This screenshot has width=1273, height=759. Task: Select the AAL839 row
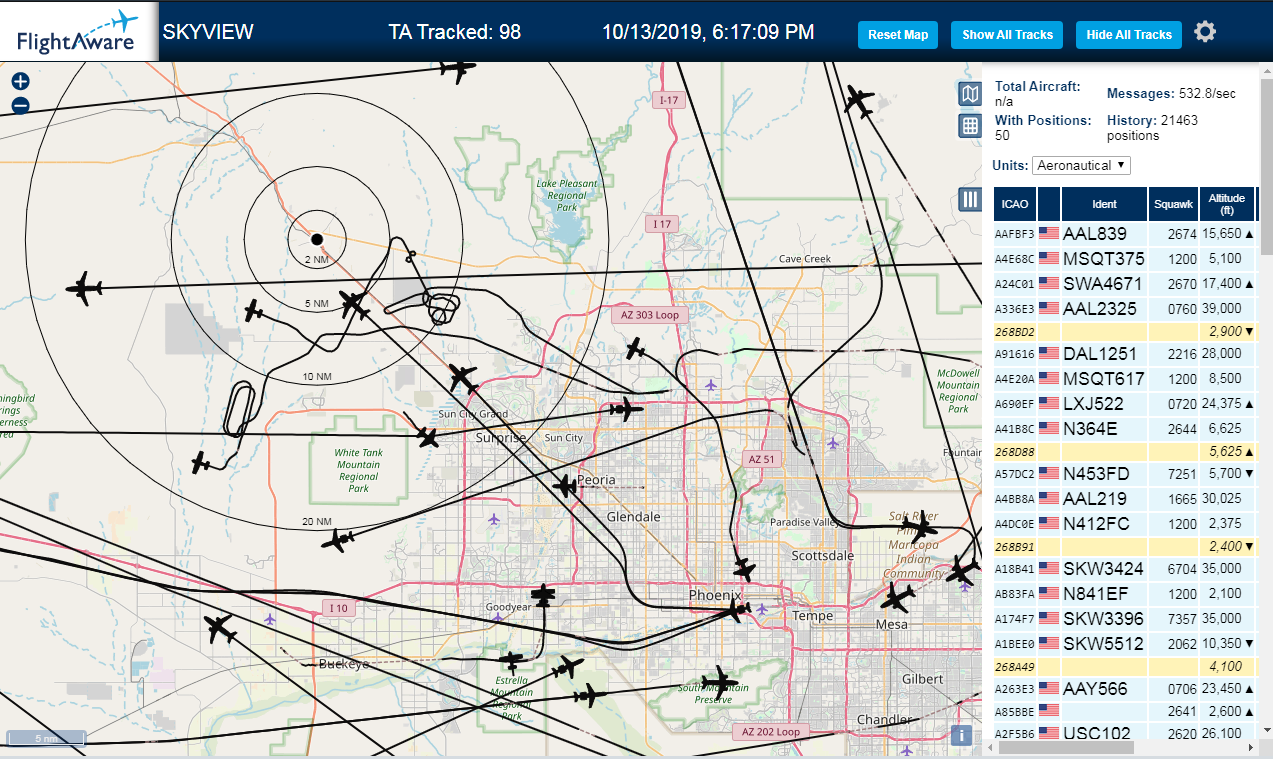[1125, 234]
